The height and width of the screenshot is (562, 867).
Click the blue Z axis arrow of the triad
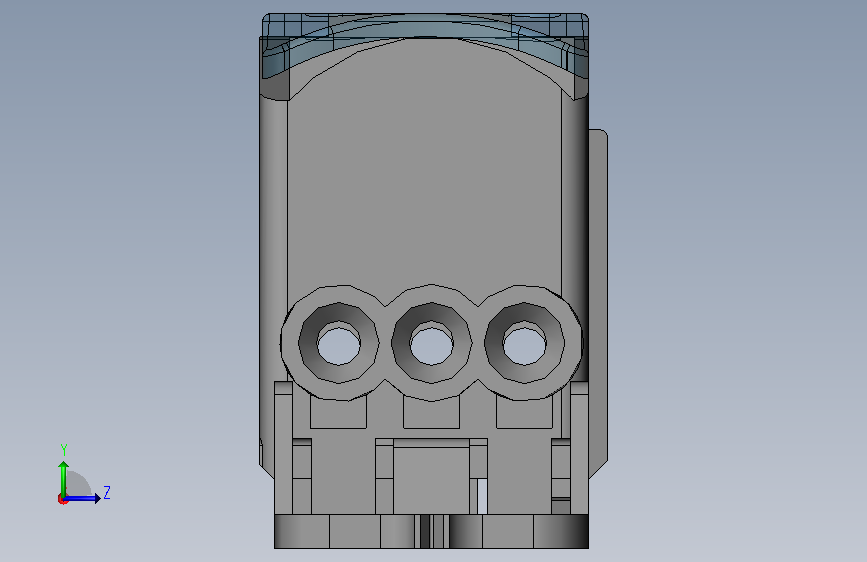83,498
